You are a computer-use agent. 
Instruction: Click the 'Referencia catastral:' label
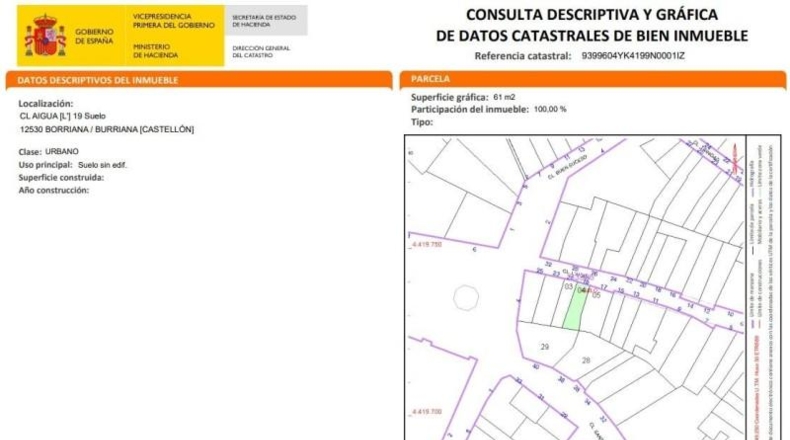(522, 56)
